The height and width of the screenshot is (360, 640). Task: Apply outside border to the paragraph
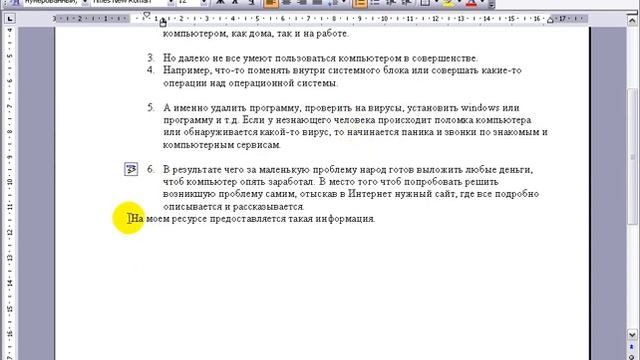pos(425,2)
